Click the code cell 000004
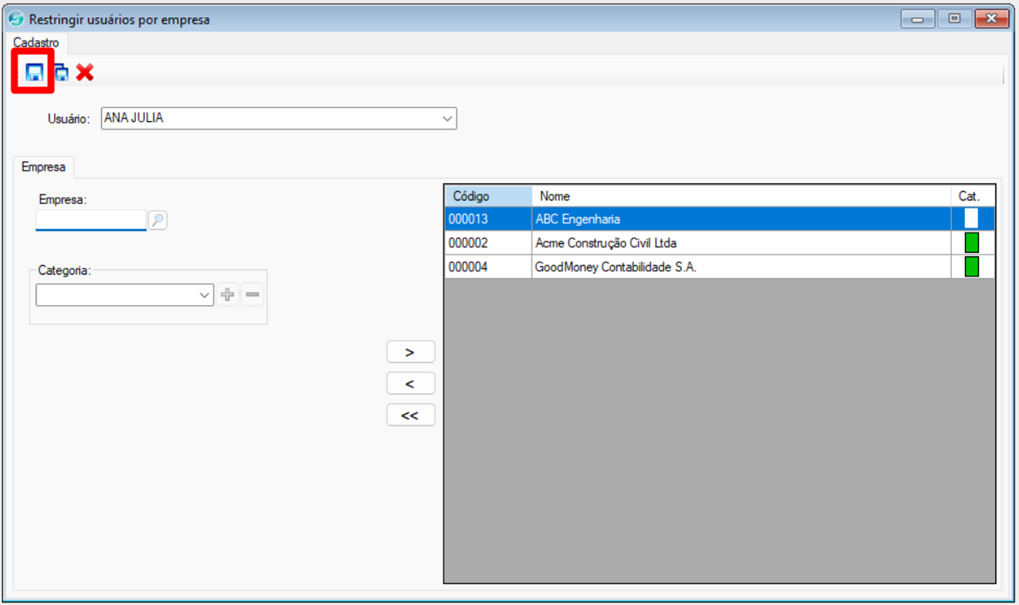Image resolution: width=1019 pixels, height=605 pixels. pyautogui.click(x=488, y=267)
